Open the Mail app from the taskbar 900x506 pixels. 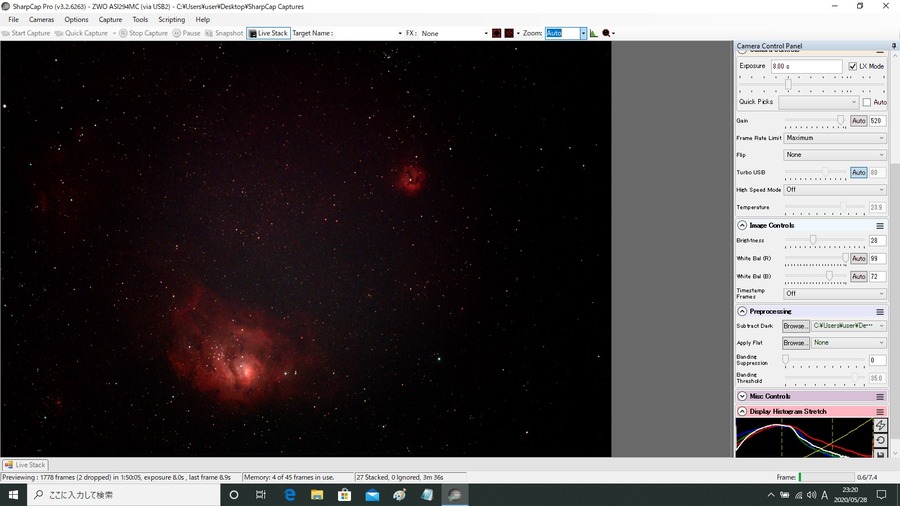(x=372, y=495)
